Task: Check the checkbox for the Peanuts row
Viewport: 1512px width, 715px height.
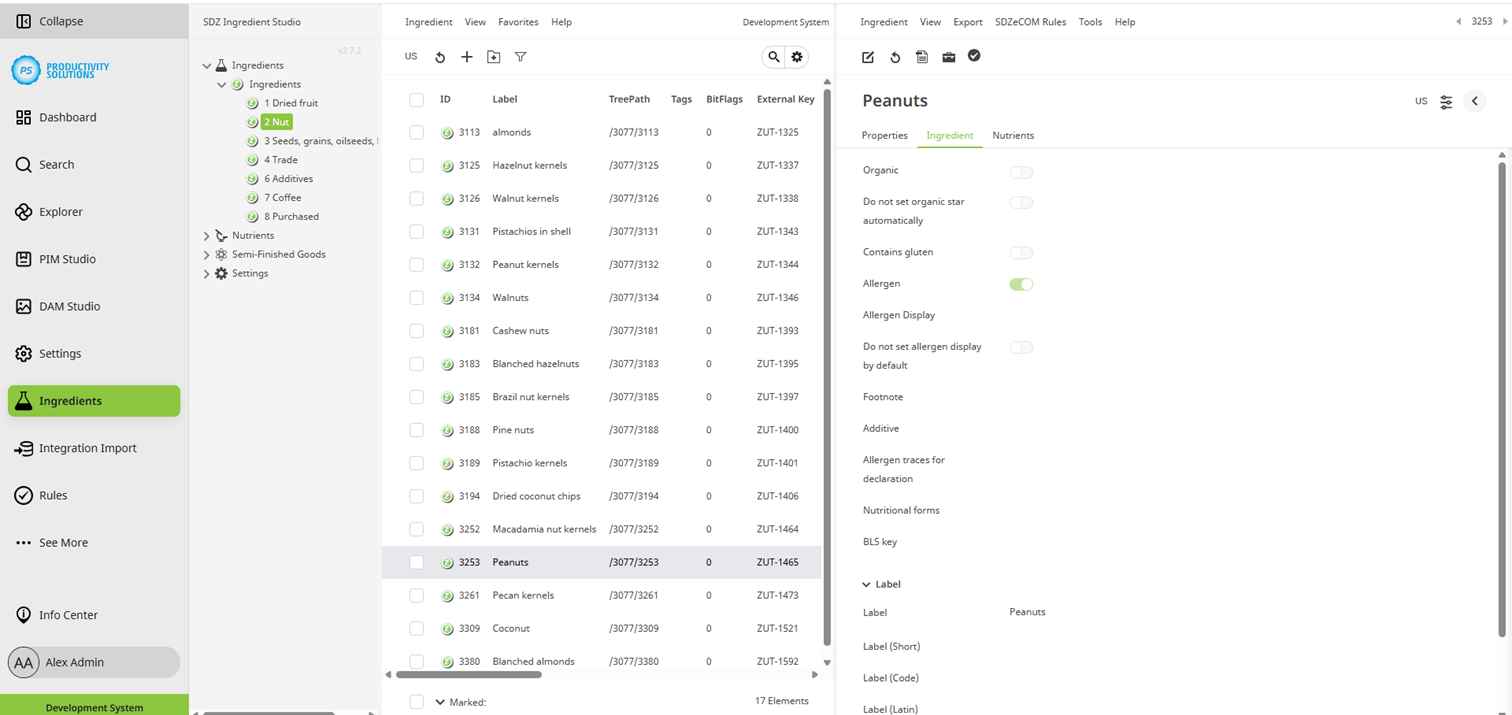Action: pos(416,562)
